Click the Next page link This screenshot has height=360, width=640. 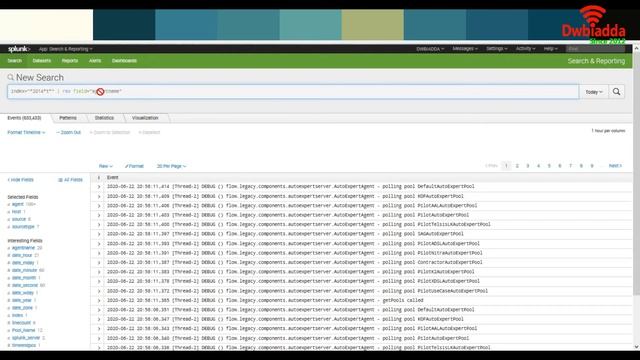[615, 166]
